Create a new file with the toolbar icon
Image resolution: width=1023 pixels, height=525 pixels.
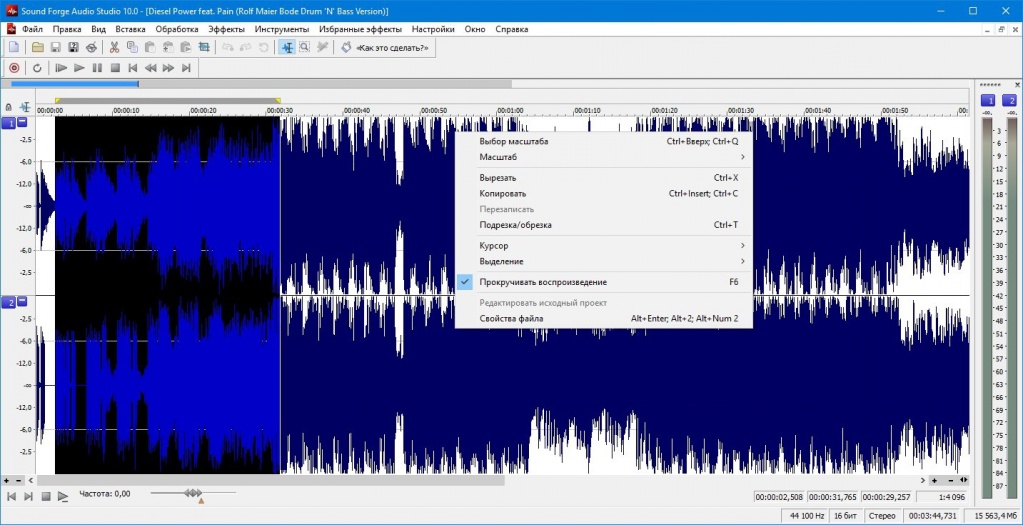[x=14, y=47]
